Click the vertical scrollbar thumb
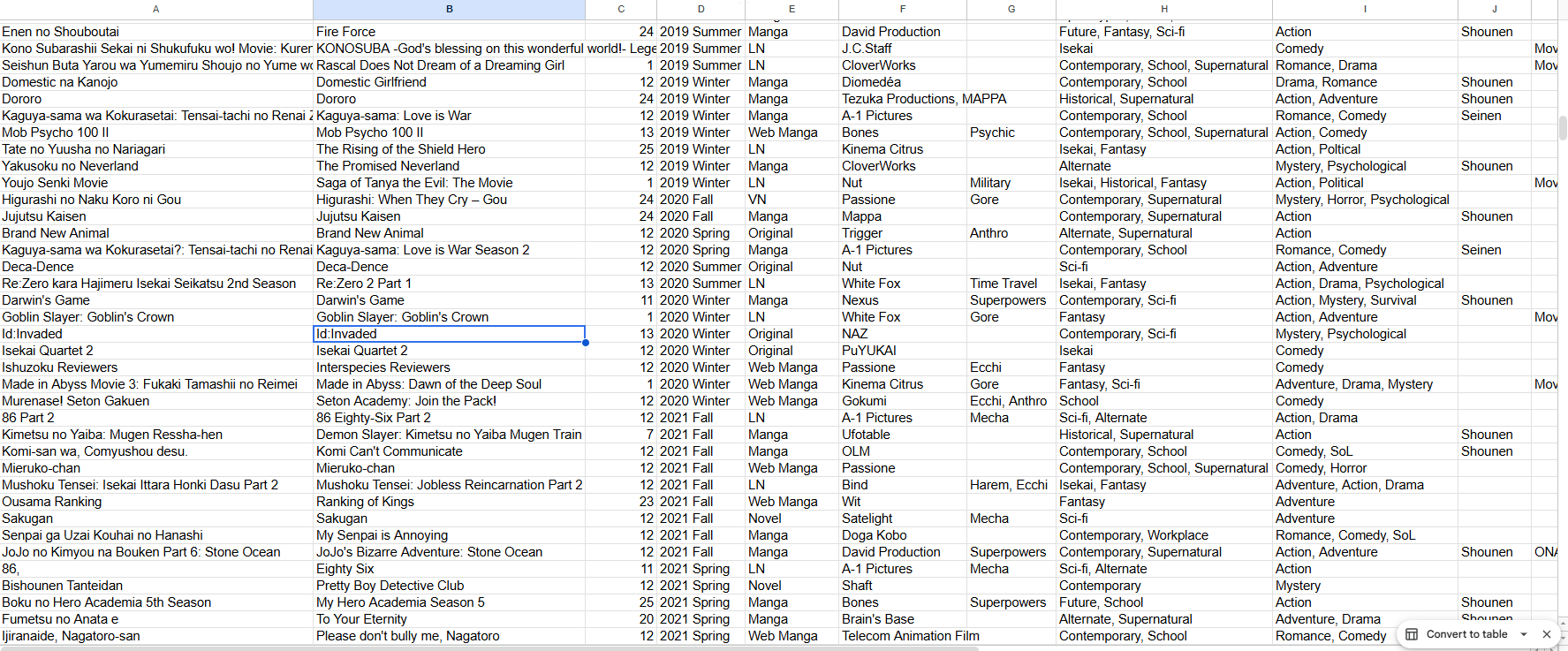Image resolution: width=1568 pixels, height=651 pixels. [x=1562, y=128]
